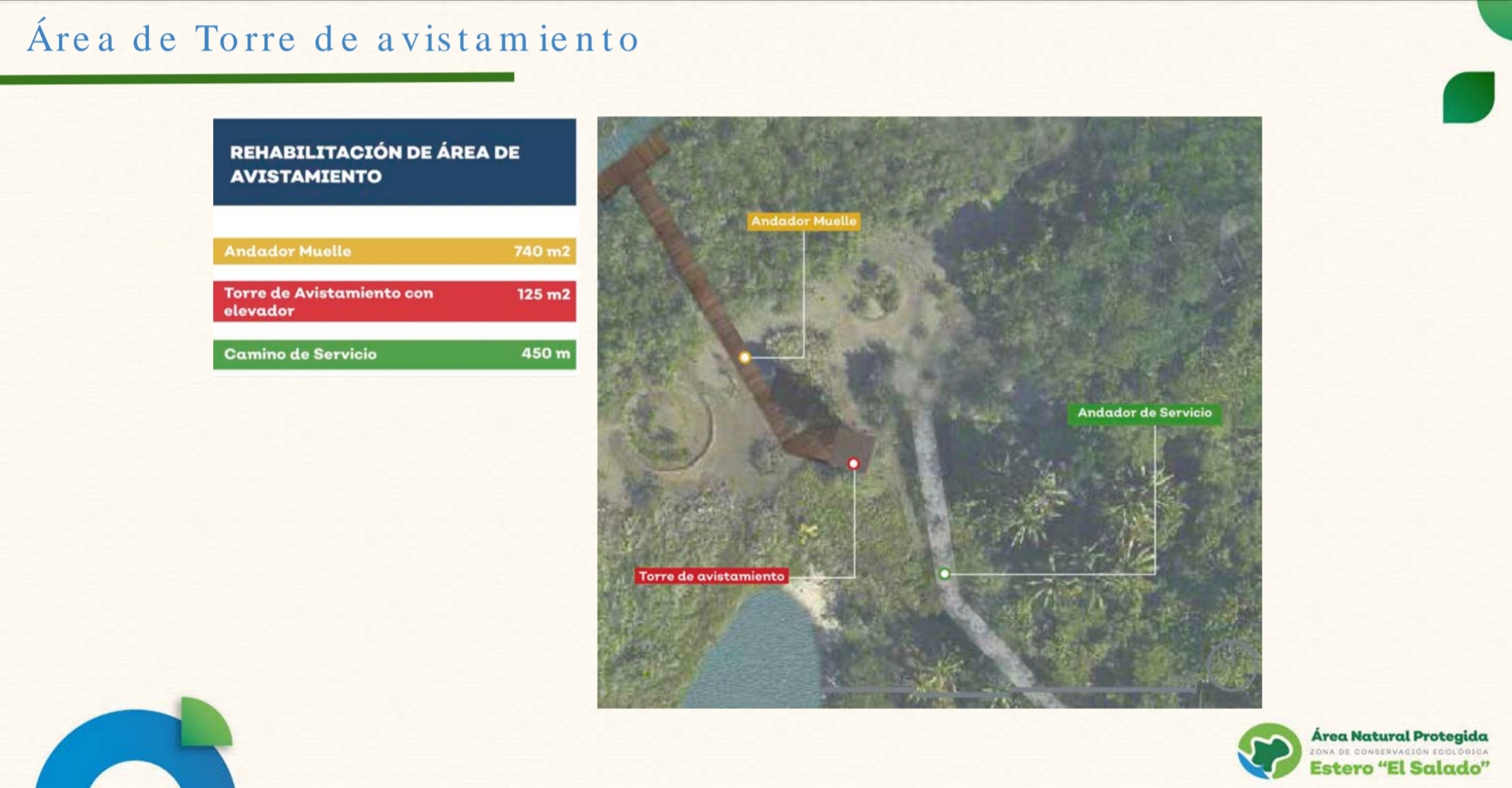Click the green Andador de Servicio marker dot

(944, 574)
